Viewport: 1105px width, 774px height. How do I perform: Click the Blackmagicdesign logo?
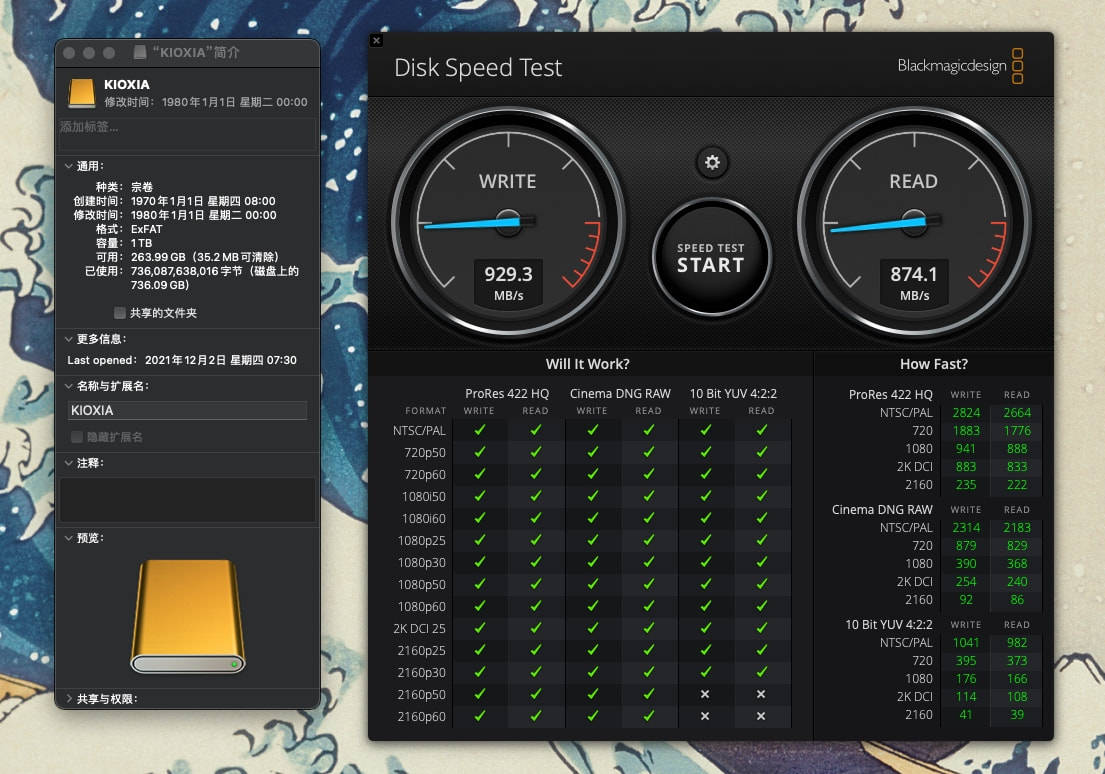point(959,66)
